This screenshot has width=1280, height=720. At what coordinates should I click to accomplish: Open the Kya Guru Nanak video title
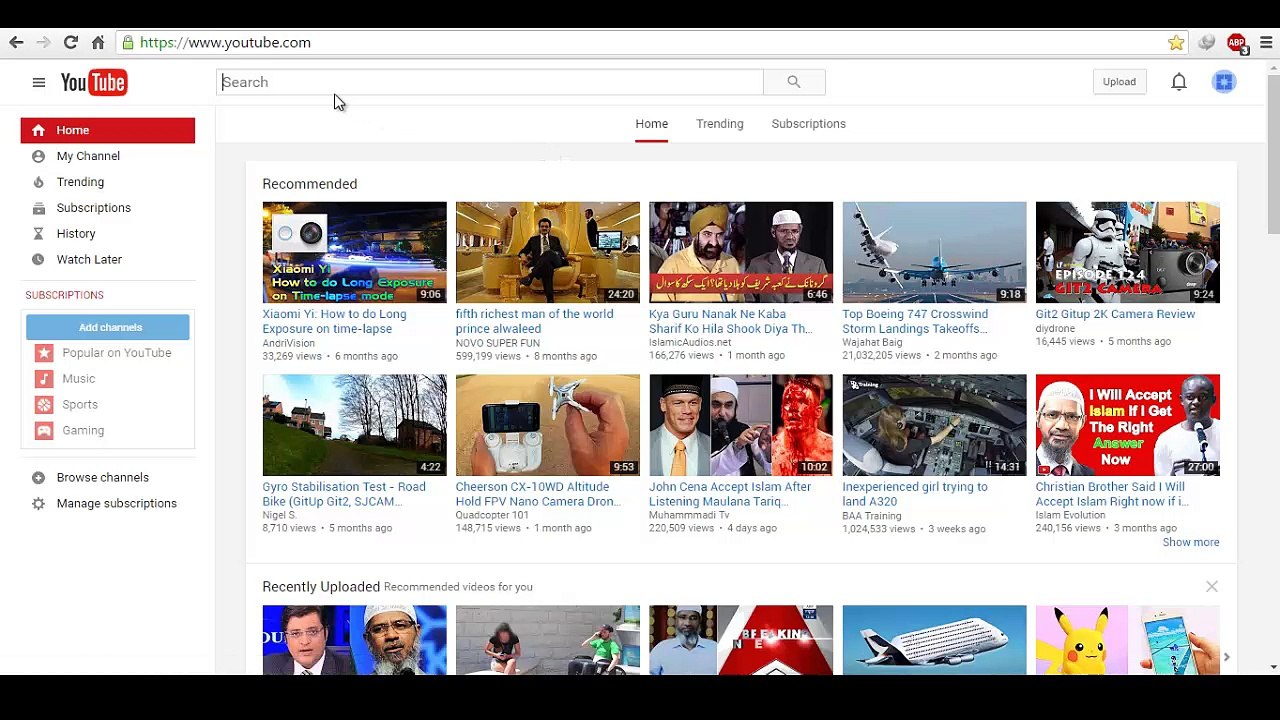click(730, 321)
